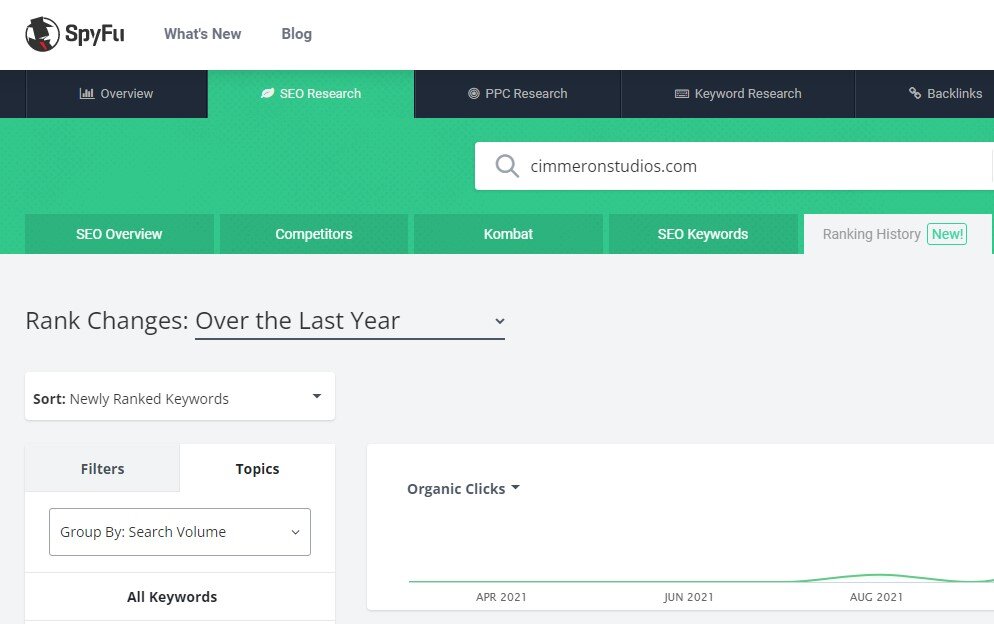Select the Ranking History sub-tab
Image resolution: width=994 pixels, height=624 pixels.
(898, 234)
